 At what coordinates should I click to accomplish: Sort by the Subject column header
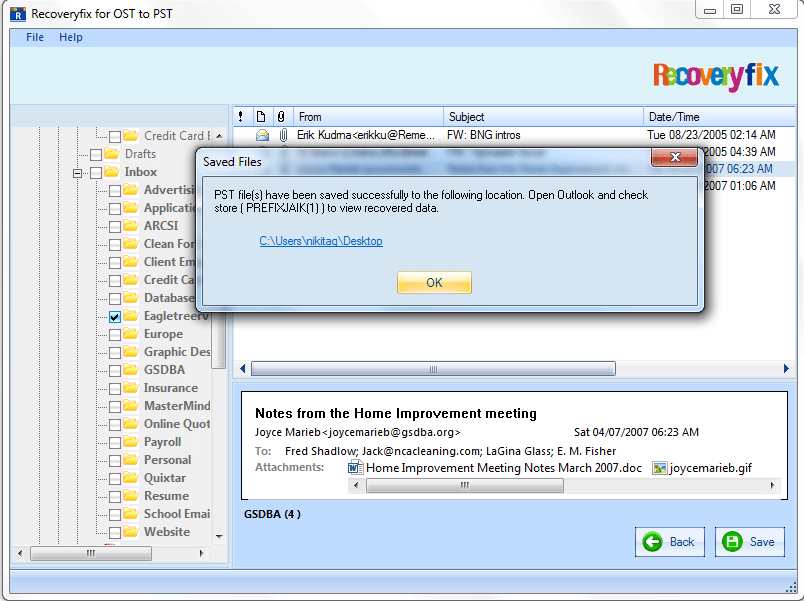pos(544,117)
